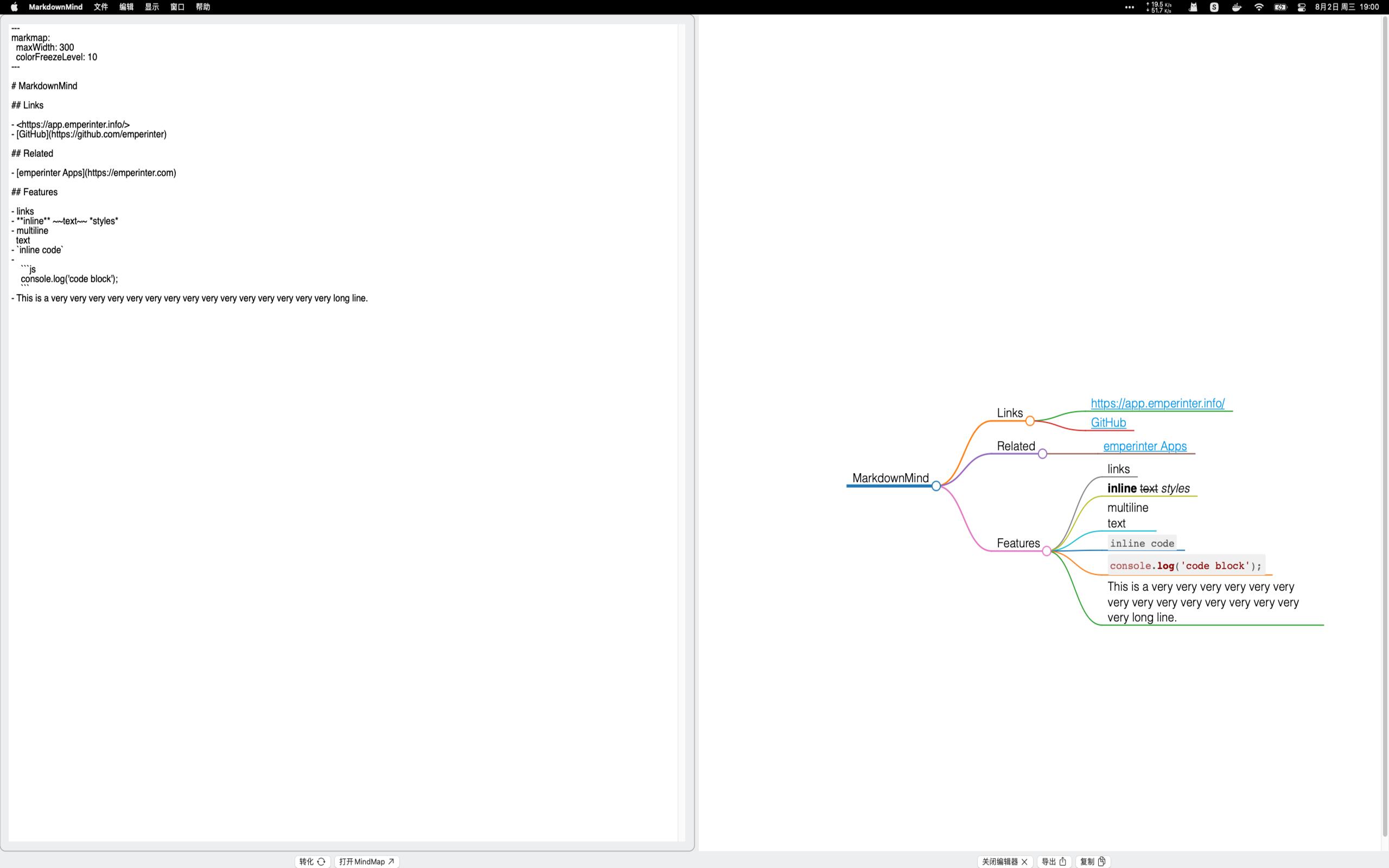Collapse the Links branch node circle
Screen dimensions: 1389x868
(x=1030, y=421)
